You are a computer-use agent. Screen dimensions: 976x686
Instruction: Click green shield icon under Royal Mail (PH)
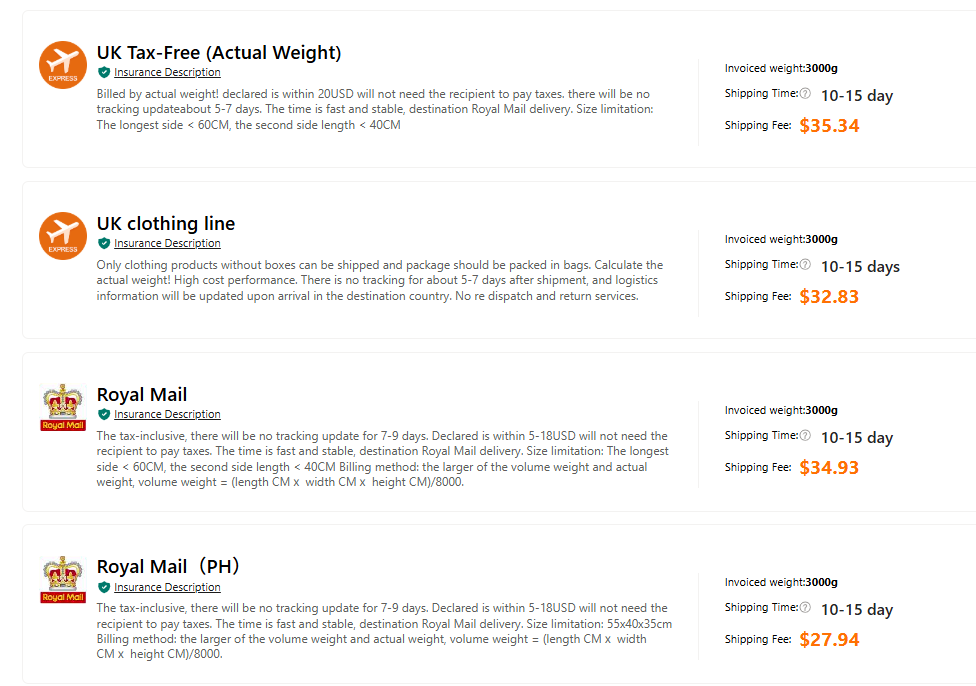104,587
